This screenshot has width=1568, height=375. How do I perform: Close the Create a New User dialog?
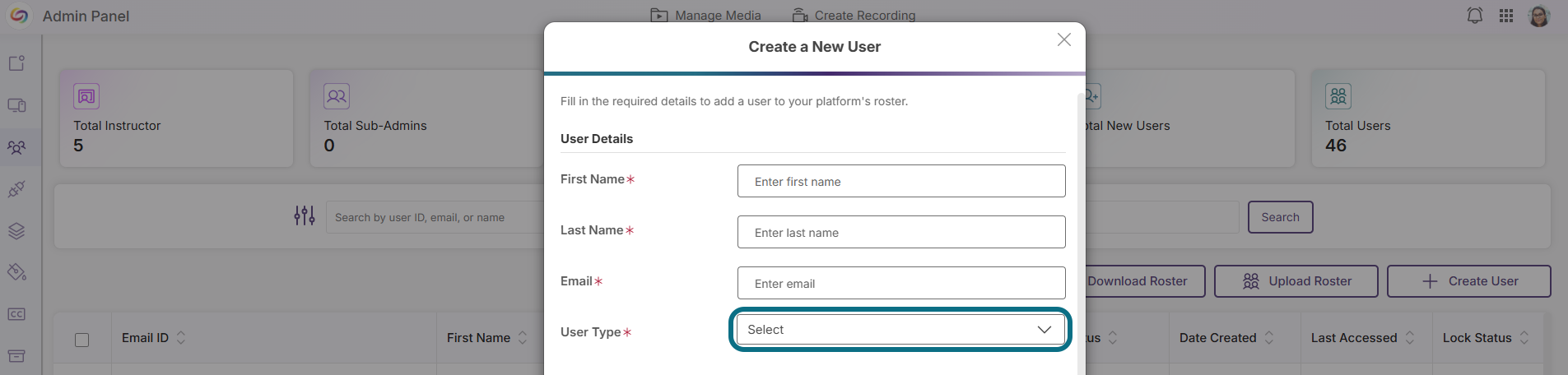pyautogui.click(x=1064, y=39)
